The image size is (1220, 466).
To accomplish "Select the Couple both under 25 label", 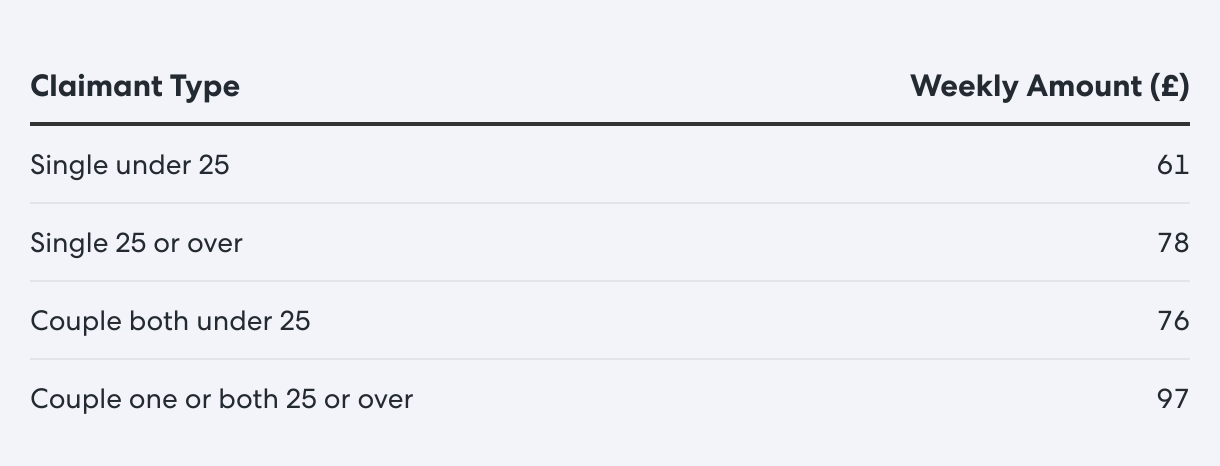I will 171,320.
